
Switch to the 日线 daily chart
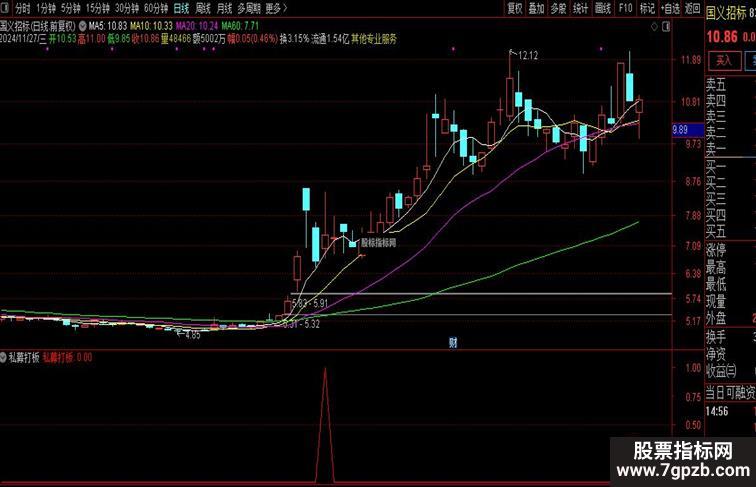(181, 8)
